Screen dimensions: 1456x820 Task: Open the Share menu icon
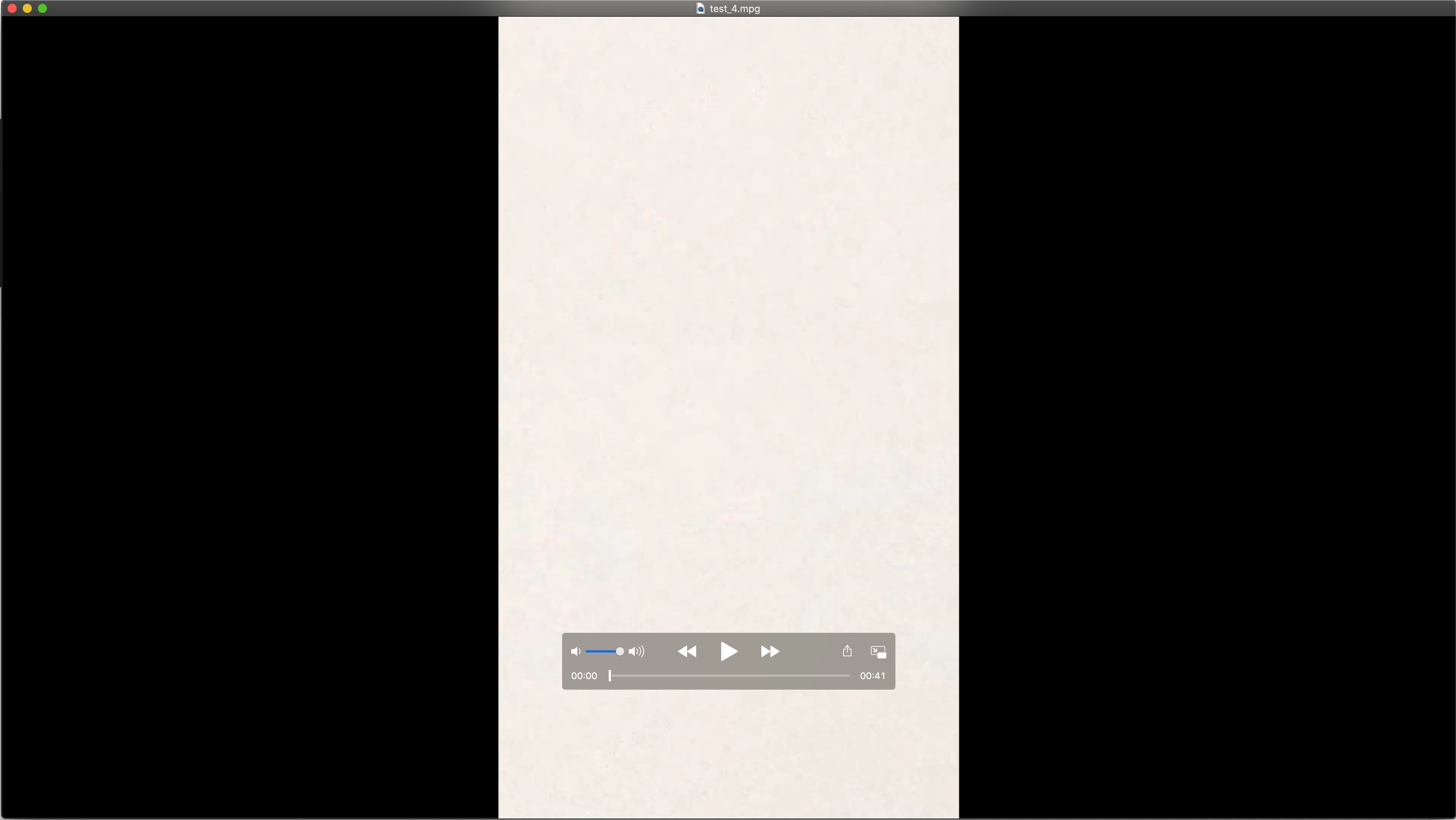[x=847, y=651]
